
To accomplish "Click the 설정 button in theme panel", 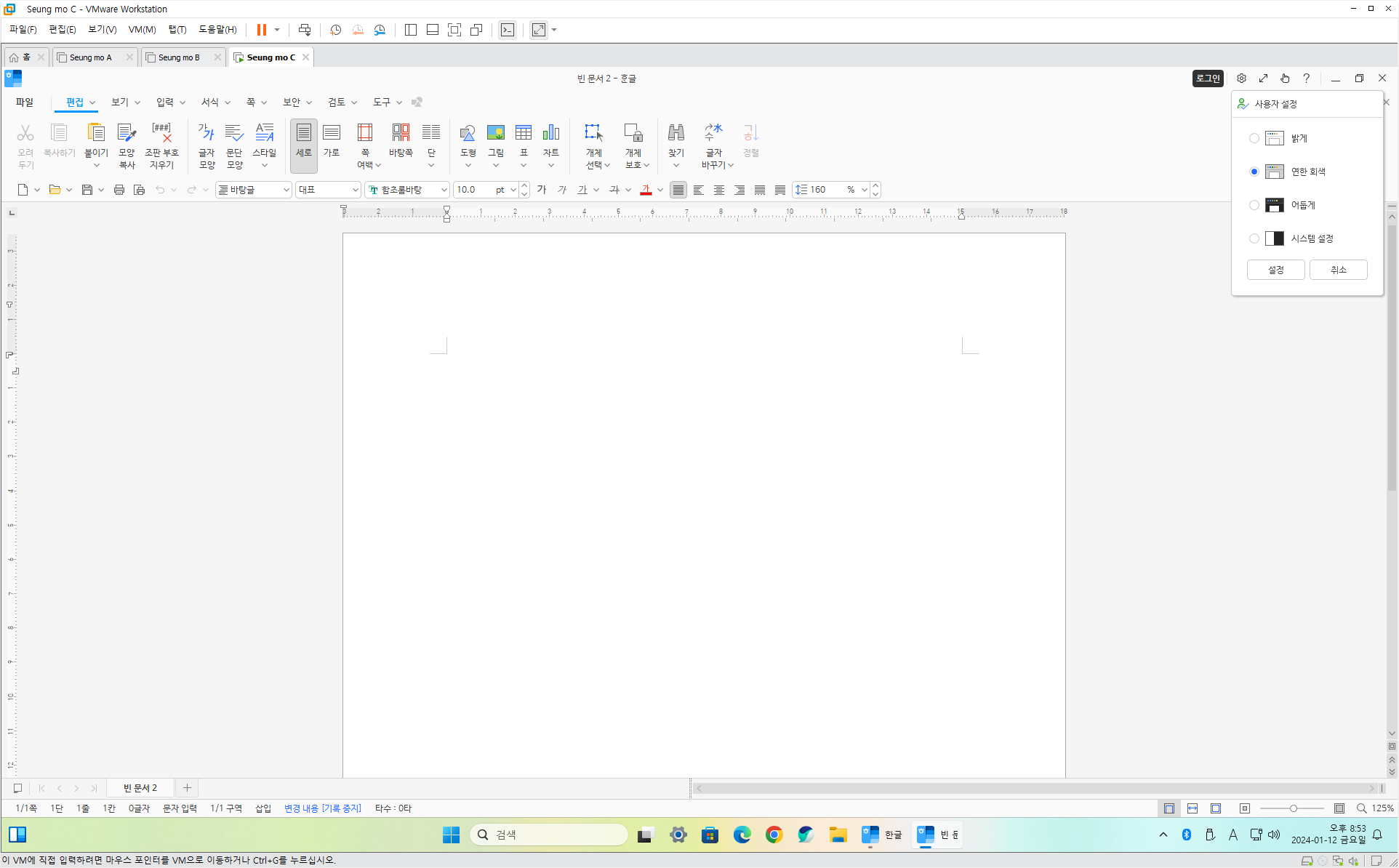I will (x=1275, y=270).
